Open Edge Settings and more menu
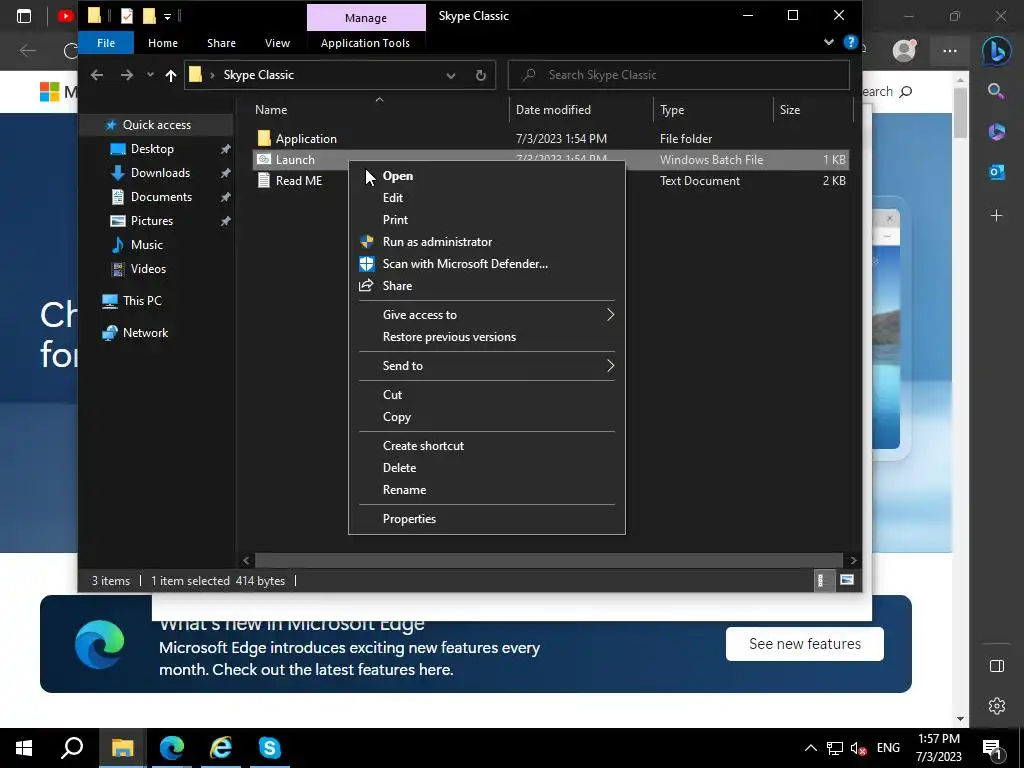Image resolution: width=1024 pixels, height=768 pixels. tap(950, 51)
